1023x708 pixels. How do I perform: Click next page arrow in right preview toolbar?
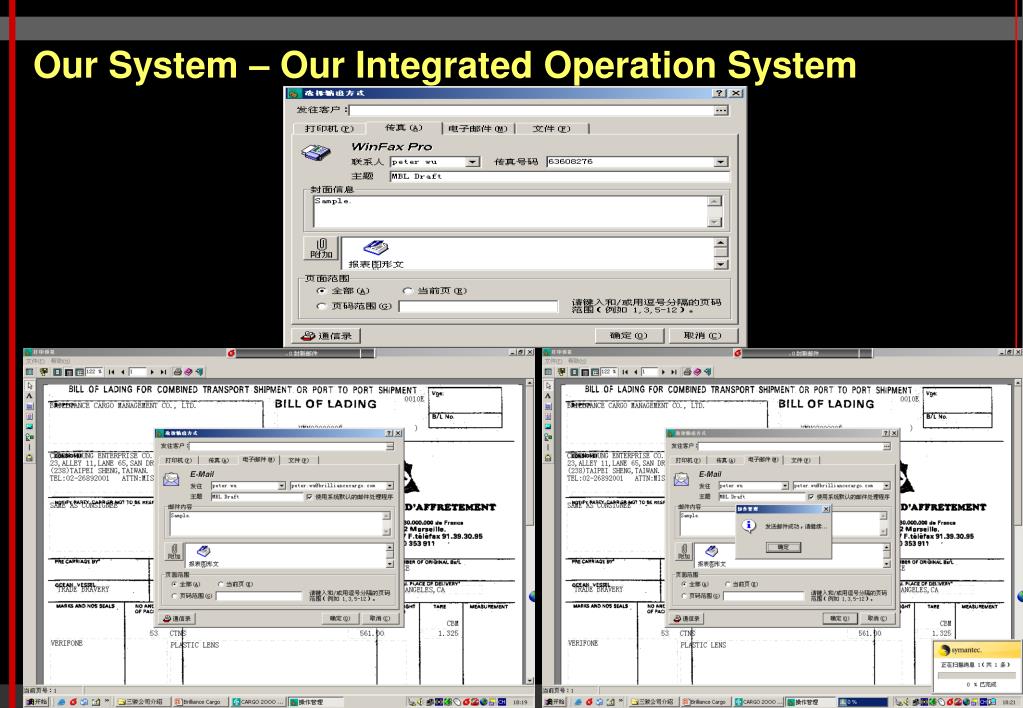pos(662,372)
